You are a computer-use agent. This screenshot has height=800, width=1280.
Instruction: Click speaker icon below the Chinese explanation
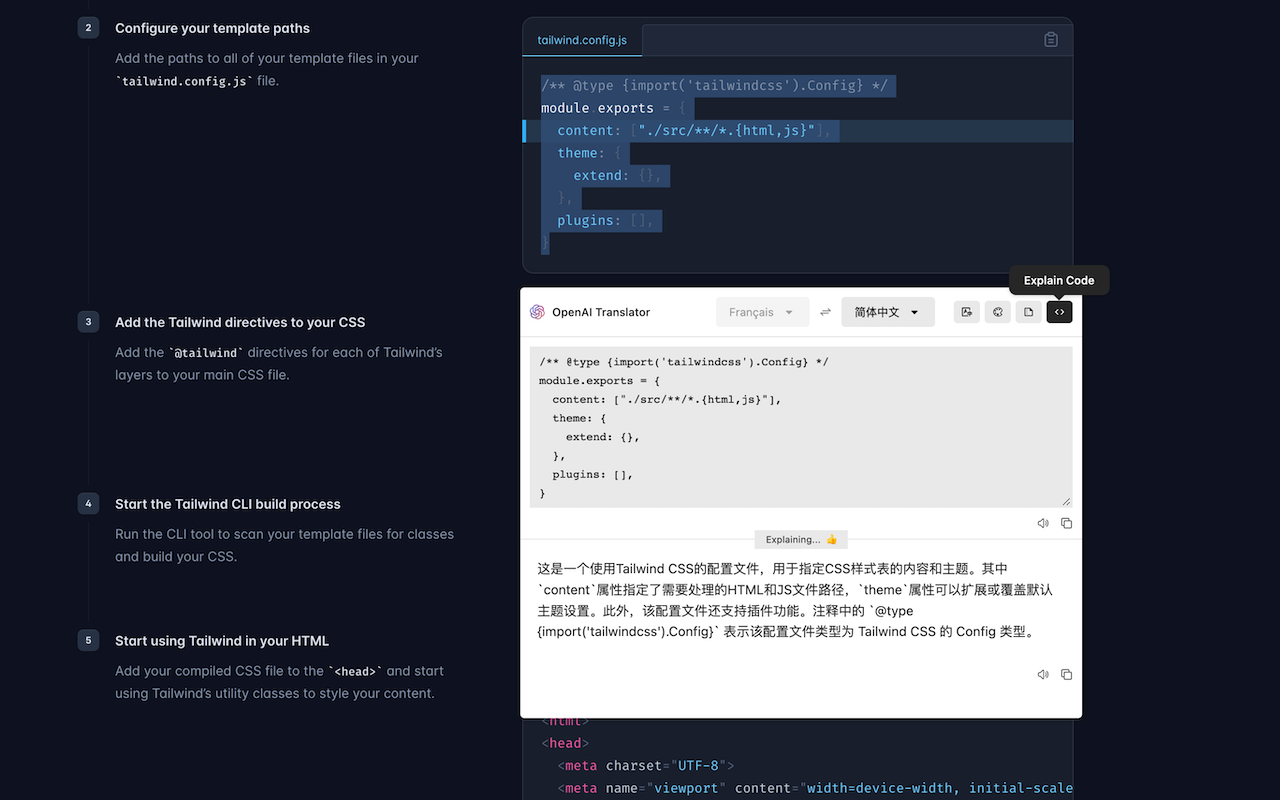1042,674
